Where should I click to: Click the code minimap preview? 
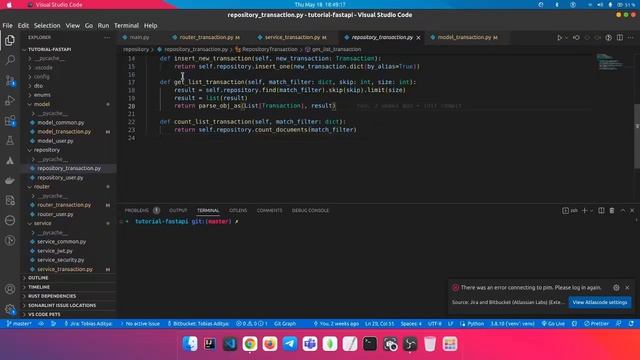point(610,61)
